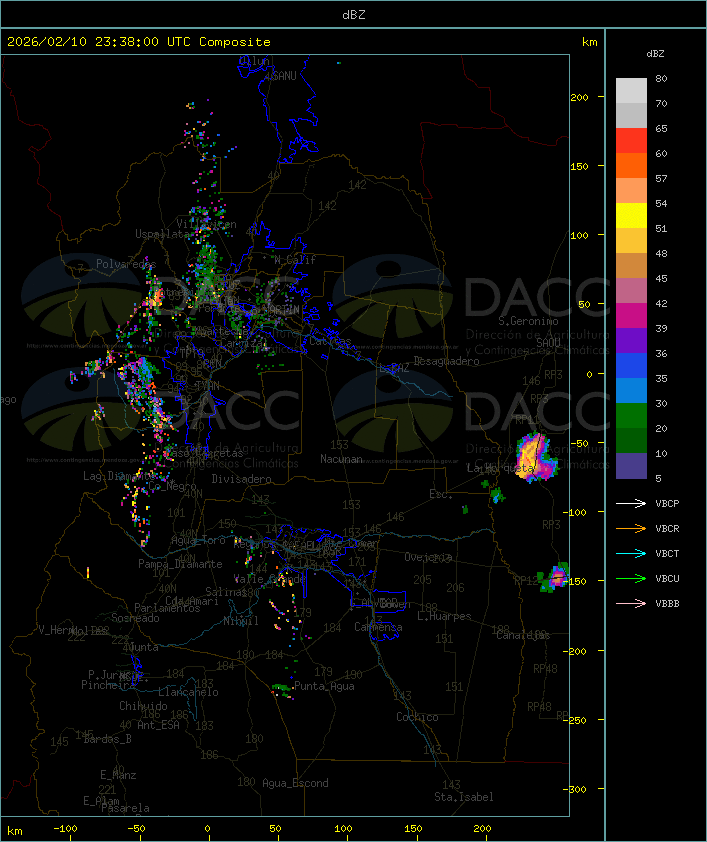The image size is (707, 842).
Task: Click the VBCP legend label
Action: tap(667, 504)
